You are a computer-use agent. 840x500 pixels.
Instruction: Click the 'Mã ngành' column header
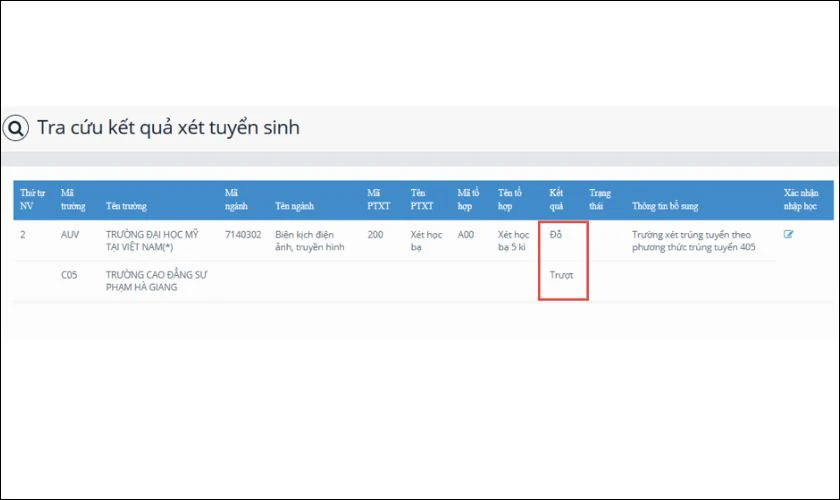[x=238, y=199]
